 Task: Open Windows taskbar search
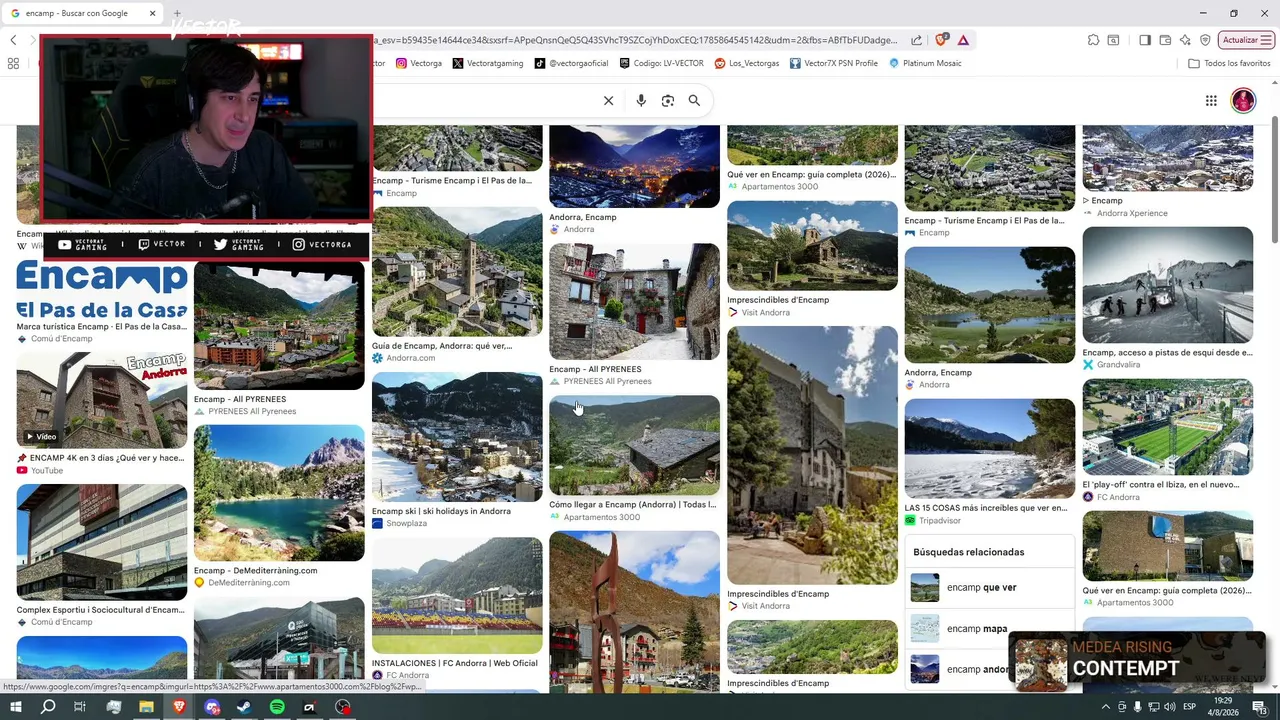(x=48, y=707)
